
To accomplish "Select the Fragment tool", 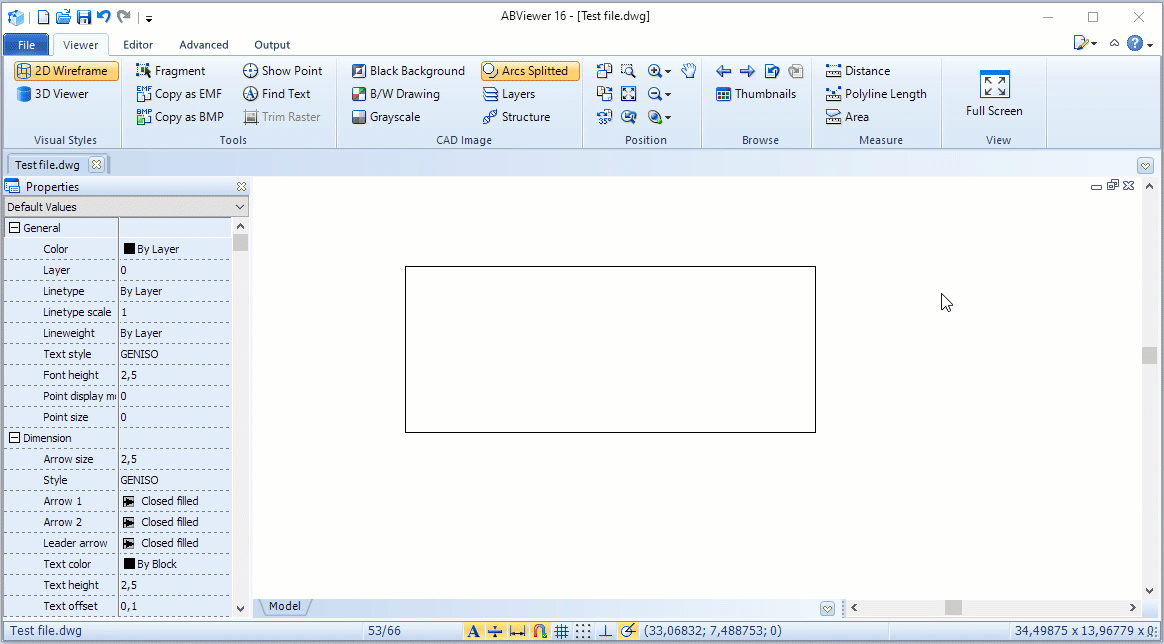I will (x=175, y=70).
